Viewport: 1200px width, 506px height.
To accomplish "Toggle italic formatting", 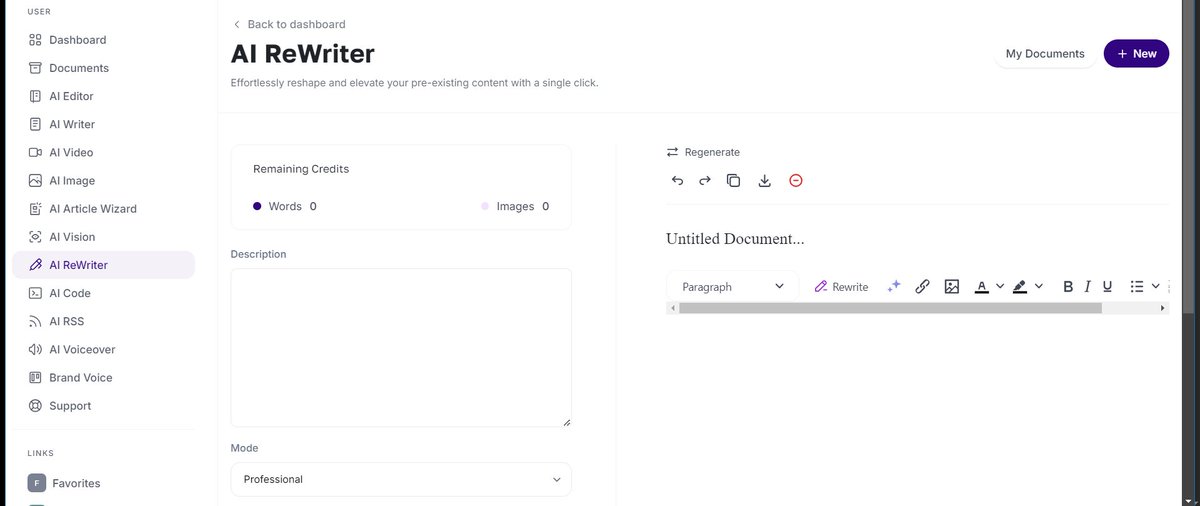I will [x=1088, y=286].
